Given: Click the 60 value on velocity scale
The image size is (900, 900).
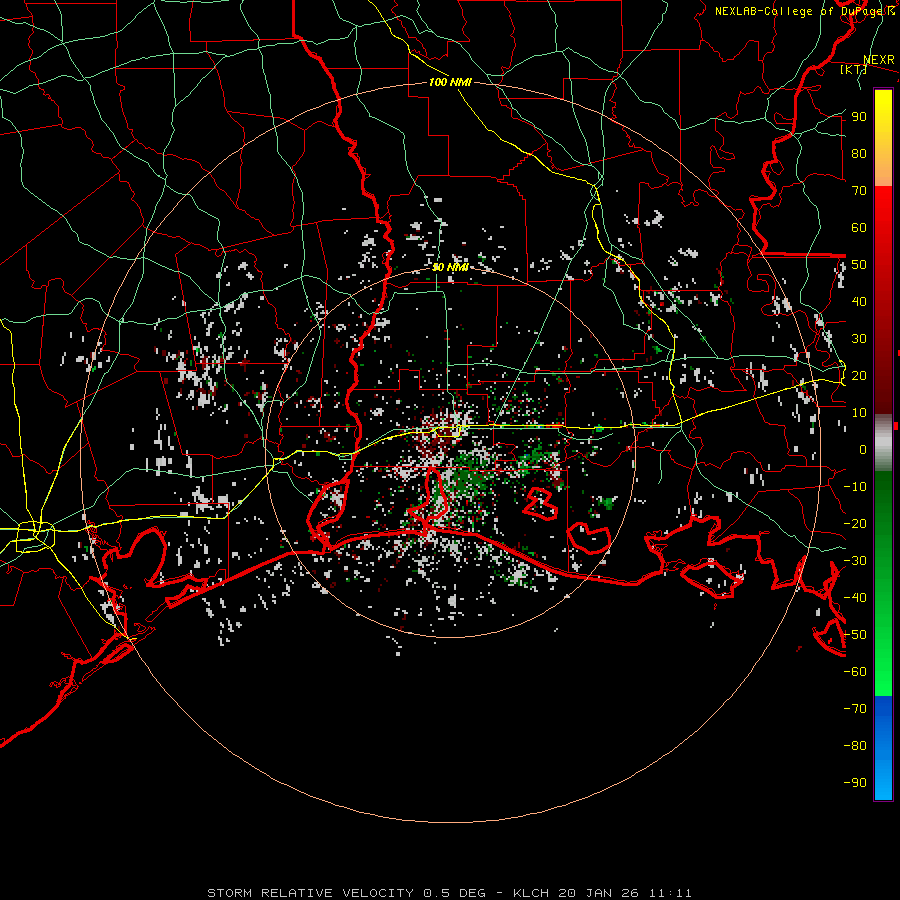Looking at the screenshot, I should (859, 227).
